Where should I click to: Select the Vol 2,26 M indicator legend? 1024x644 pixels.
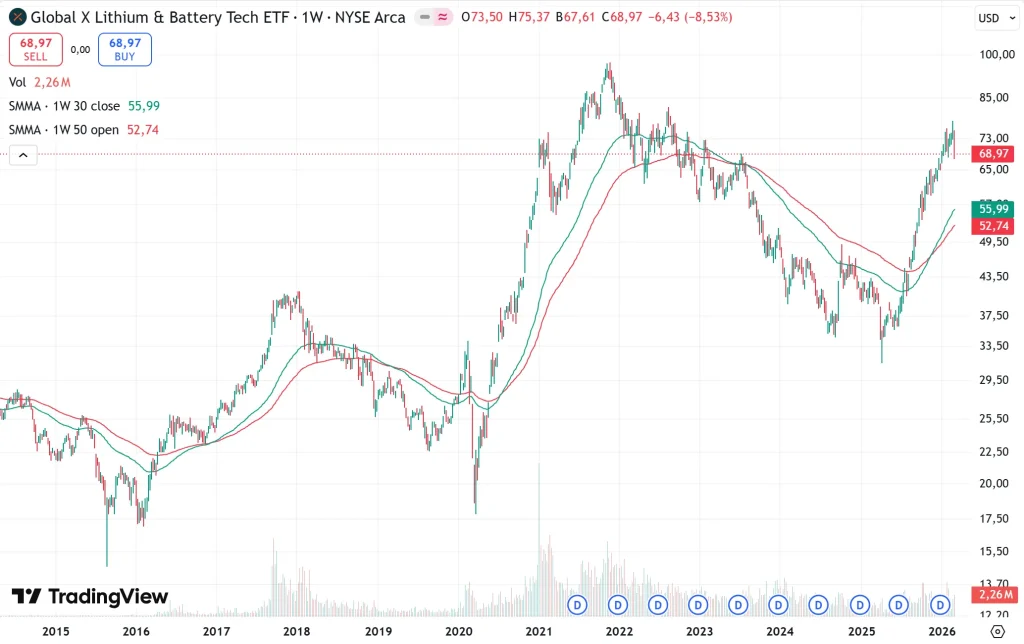(39, 82)
